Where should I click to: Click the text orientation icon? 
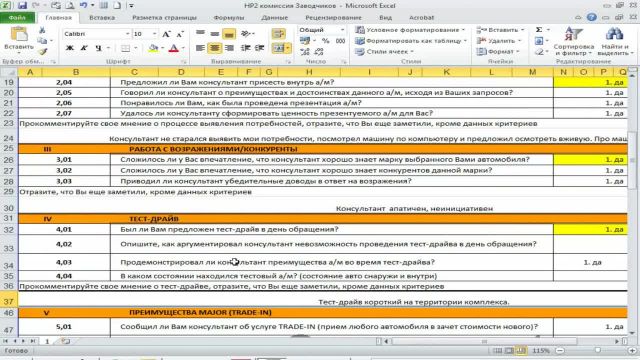(x=245, y=33)
